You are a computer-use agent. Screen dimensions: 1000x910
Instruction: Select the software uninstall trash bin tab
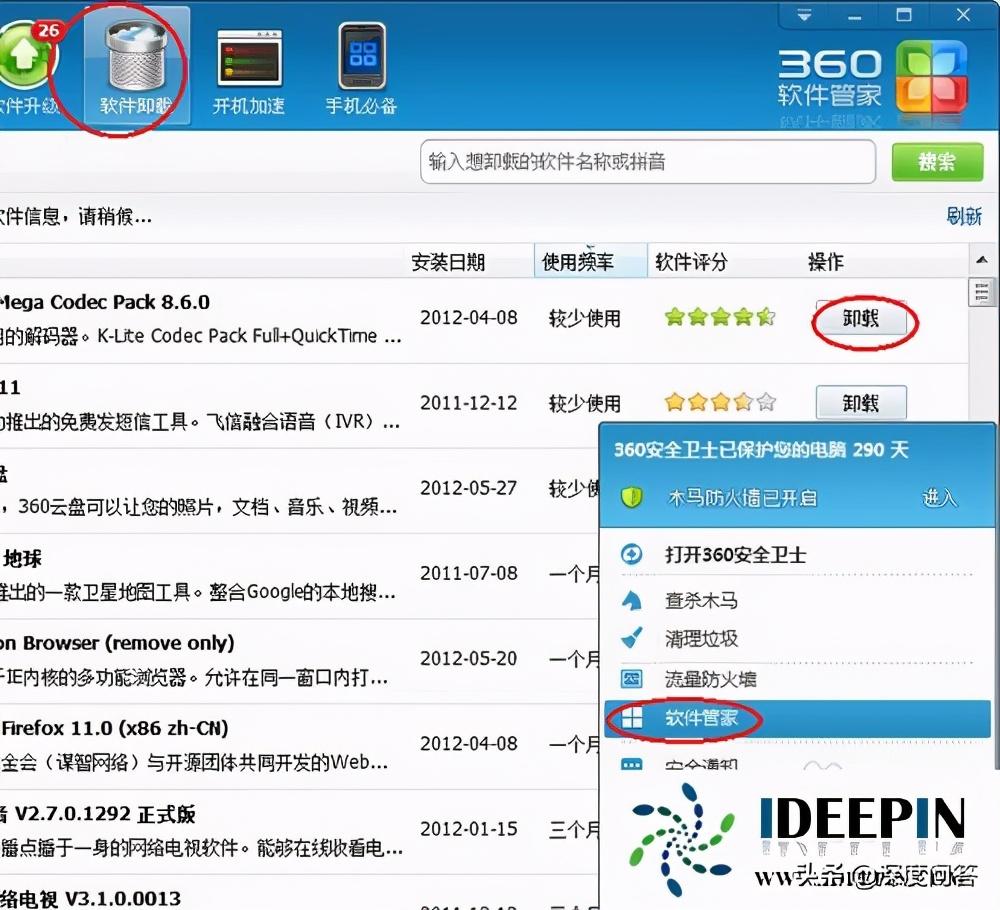[136, 66]
